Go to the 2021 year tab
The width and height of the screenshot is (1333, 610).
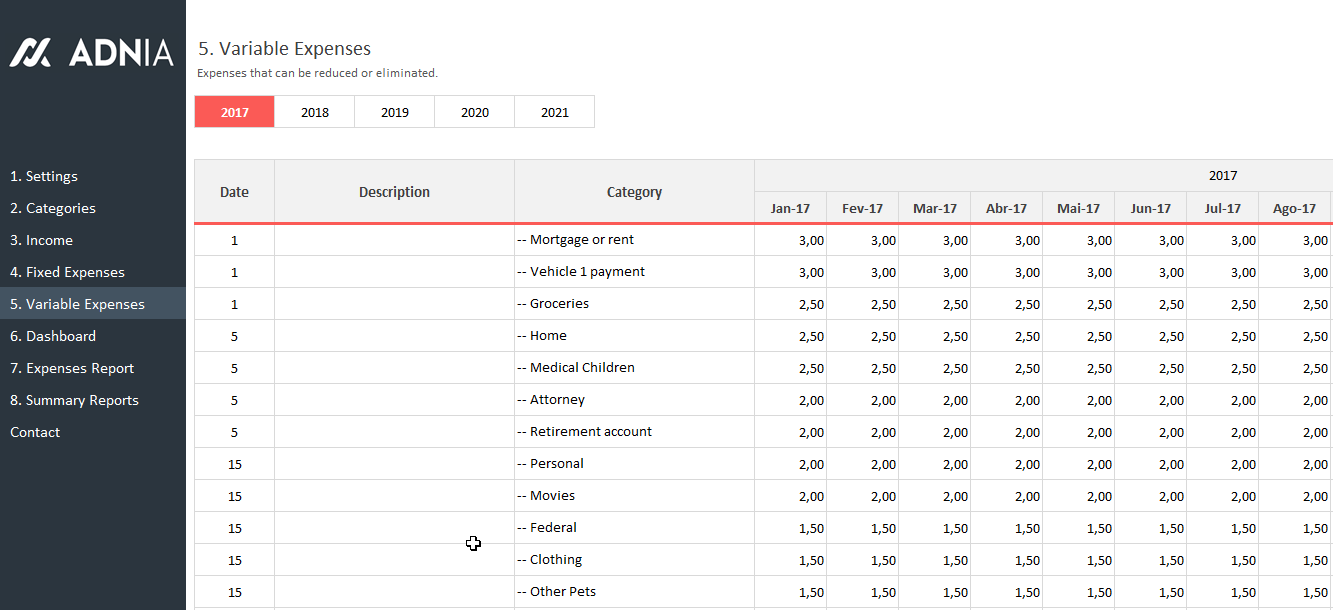click(554, 112)
